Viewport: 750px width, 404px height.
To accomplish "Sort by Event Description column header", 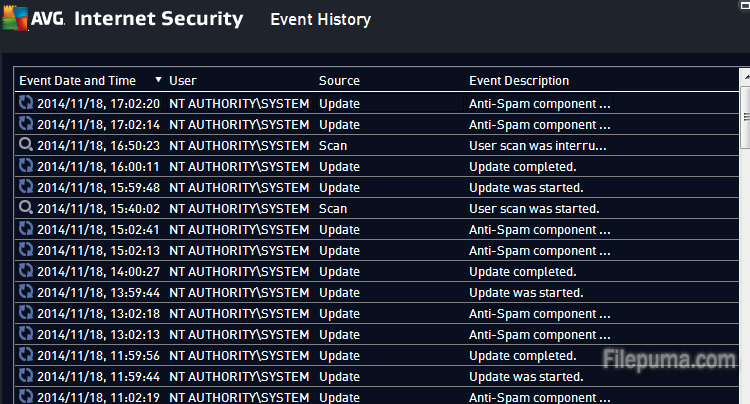I will click(519, 80).
